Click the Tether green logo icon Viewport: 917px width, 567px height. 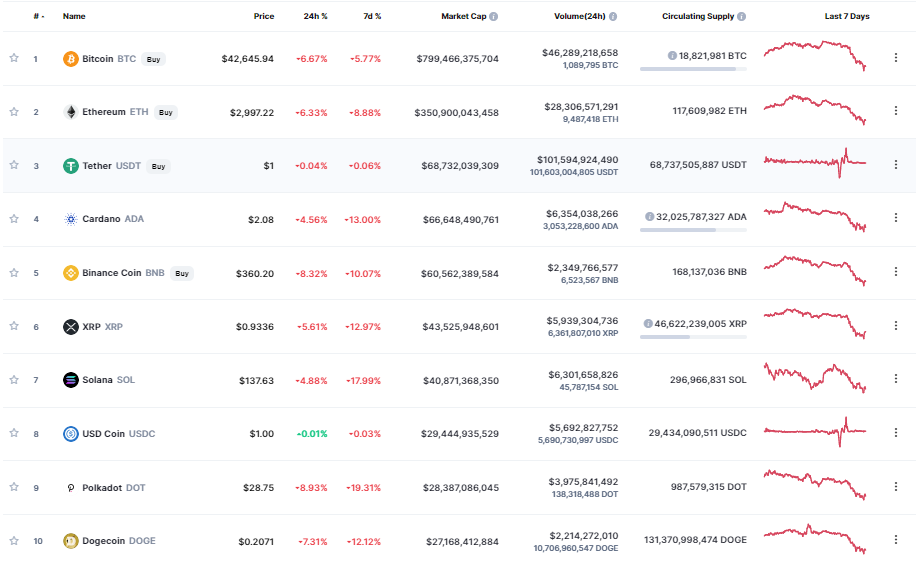(x=71, y=166)
